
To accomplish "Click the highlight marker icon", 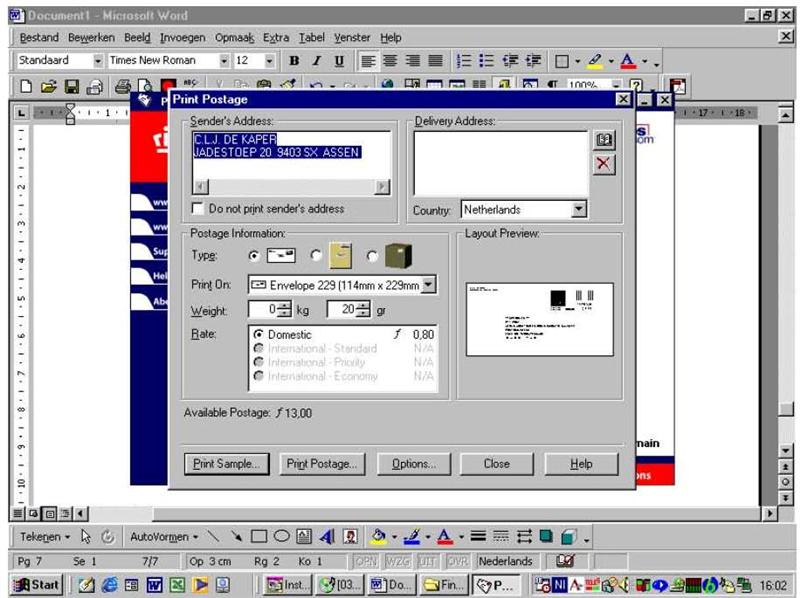I will pyautogui.click(x=595, y=61).
